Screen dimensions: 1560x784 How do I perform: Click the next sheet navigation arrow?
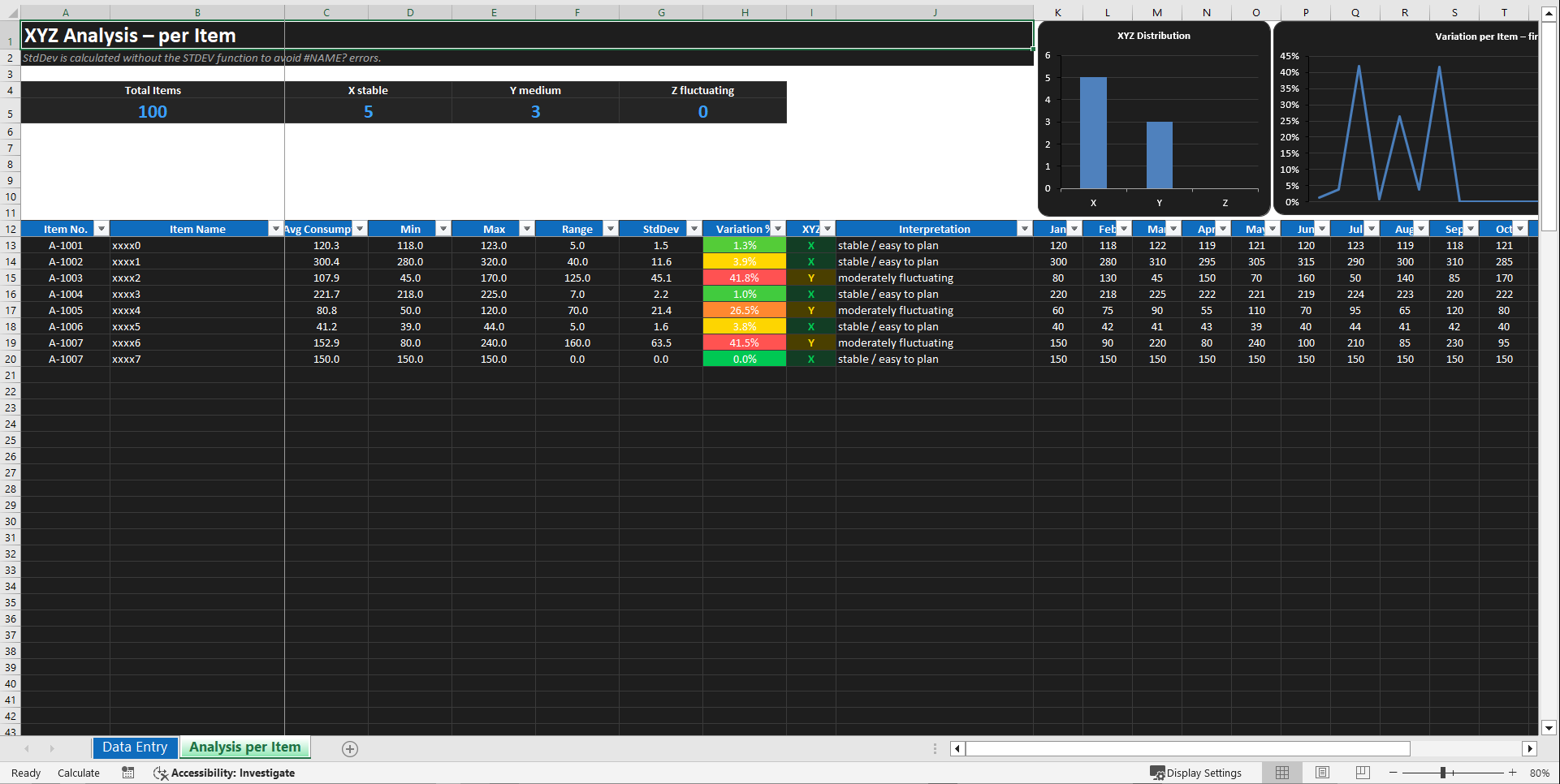(x=52, y=748)
